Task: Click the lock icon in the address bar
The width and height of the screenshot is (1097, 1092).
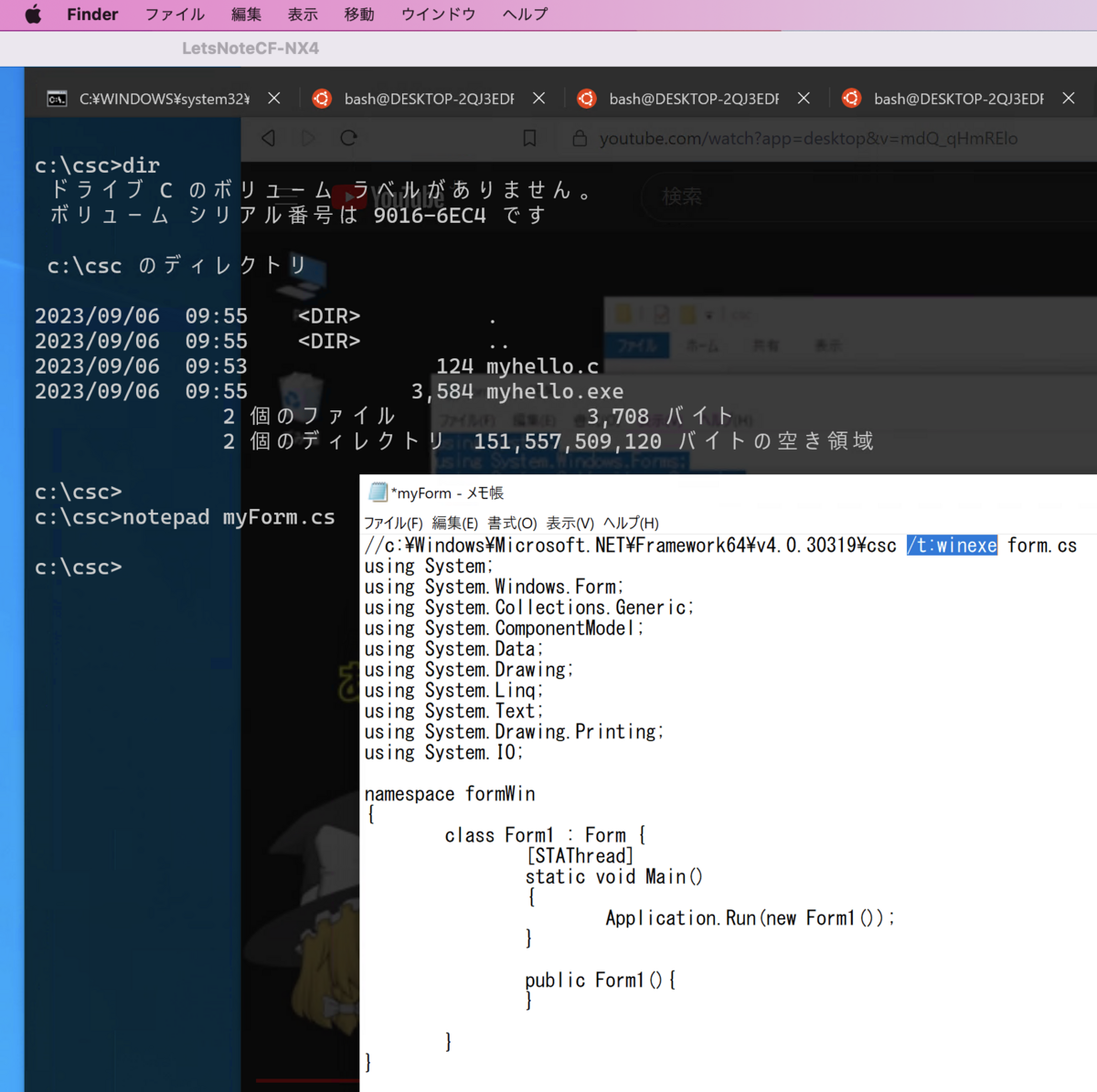Action: click(579, 138)
